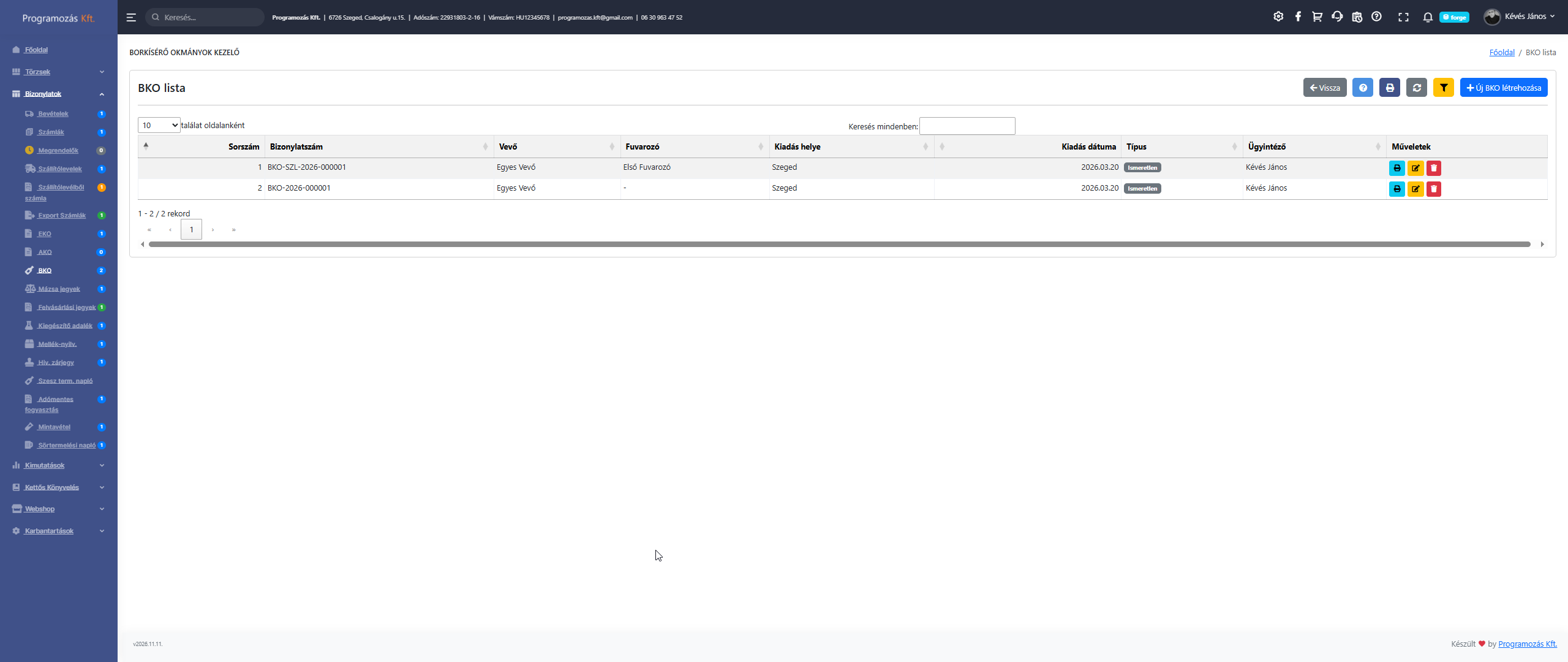Click the yellow filter funnel button
The image size is (1568, 662).
[x=1443, y=88]
